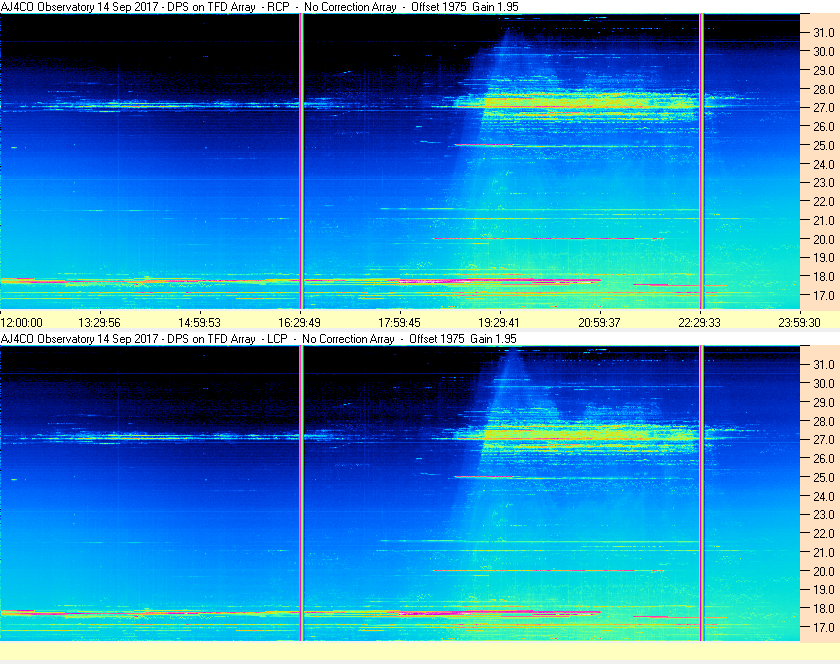
Task: Click the LCP vertical calibration line near 16:29:49
Action: click(301, 493)
